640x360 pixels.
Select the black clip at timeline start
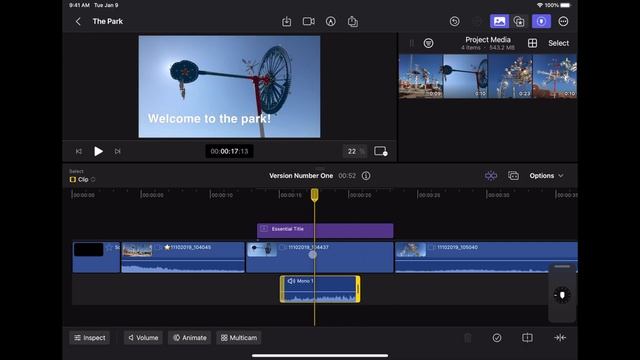(96, 257)
